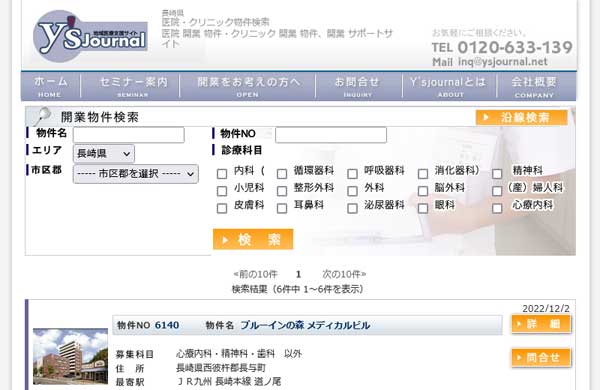
Task: Open the ブルーインの森 メディカルビル link
Action: click(305, 325)
